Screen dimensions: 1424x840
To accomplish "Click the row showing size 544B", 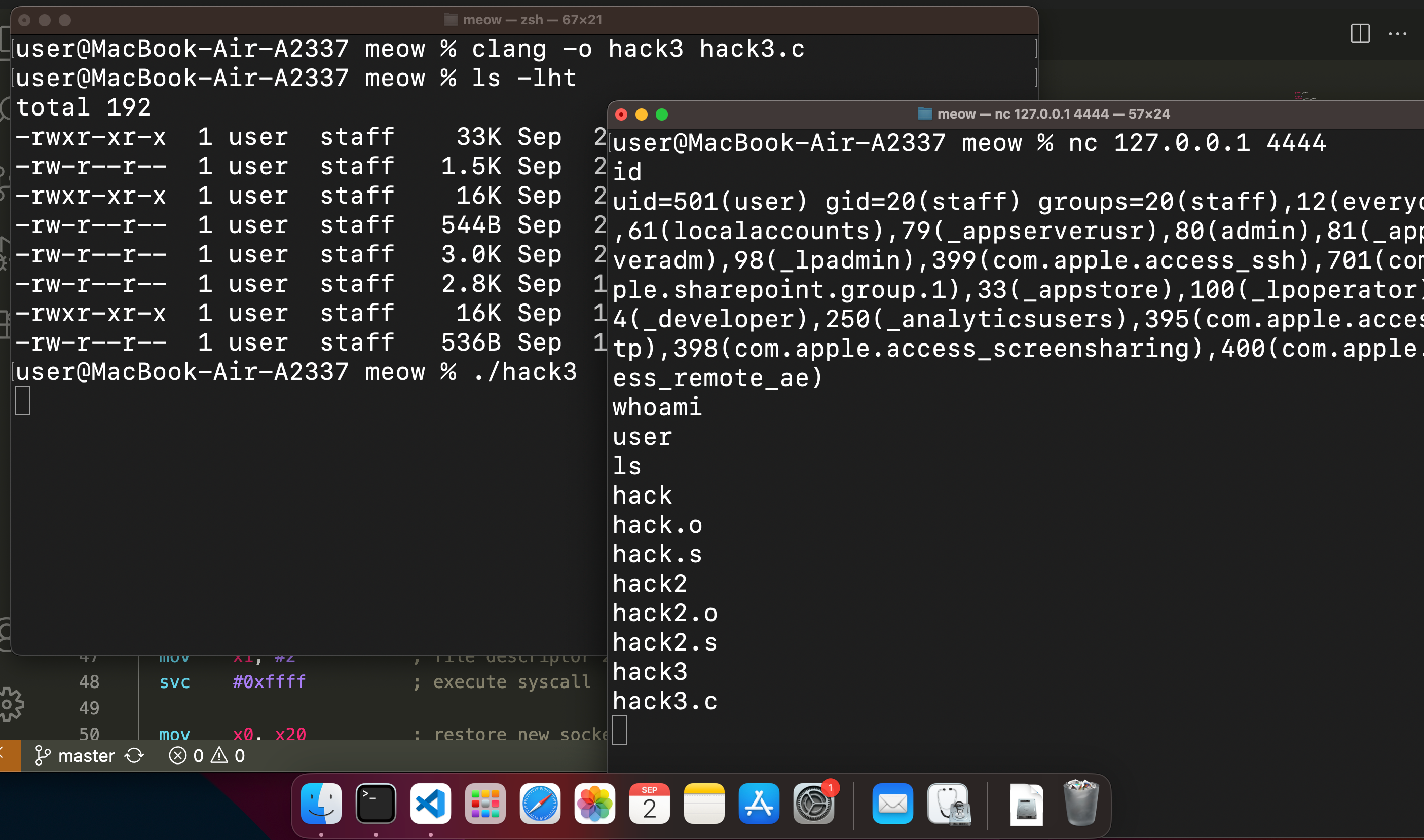I will 310,225.
